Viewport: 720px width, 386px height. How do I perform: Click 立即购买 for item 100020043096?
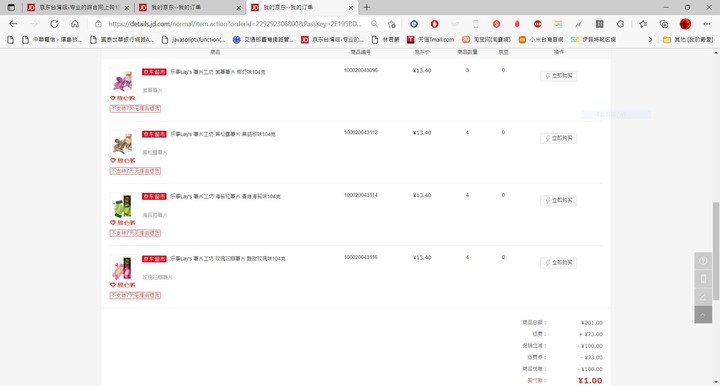[558, 76]
